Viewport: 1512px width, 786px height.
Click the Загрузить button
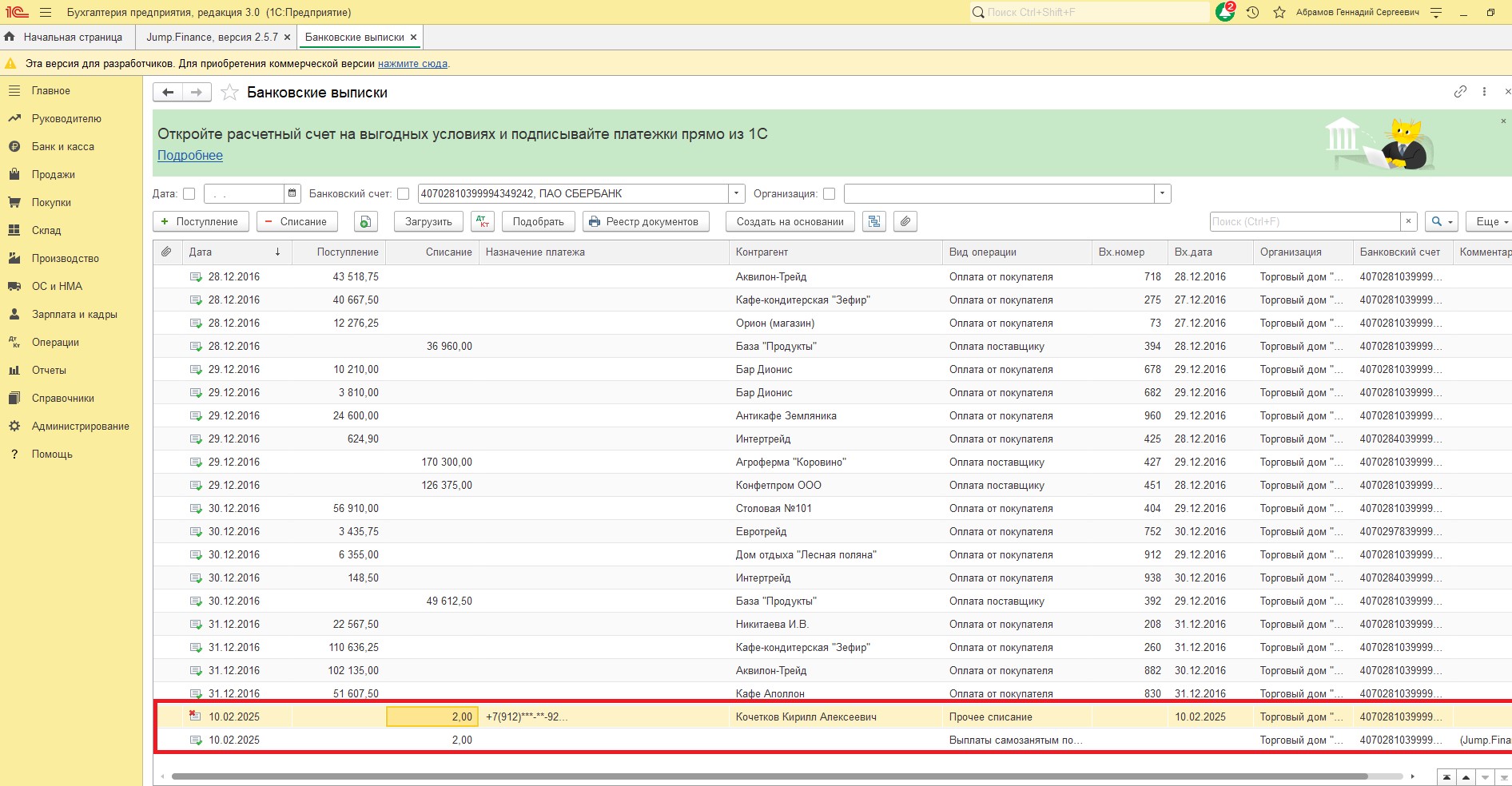(428, 221)
